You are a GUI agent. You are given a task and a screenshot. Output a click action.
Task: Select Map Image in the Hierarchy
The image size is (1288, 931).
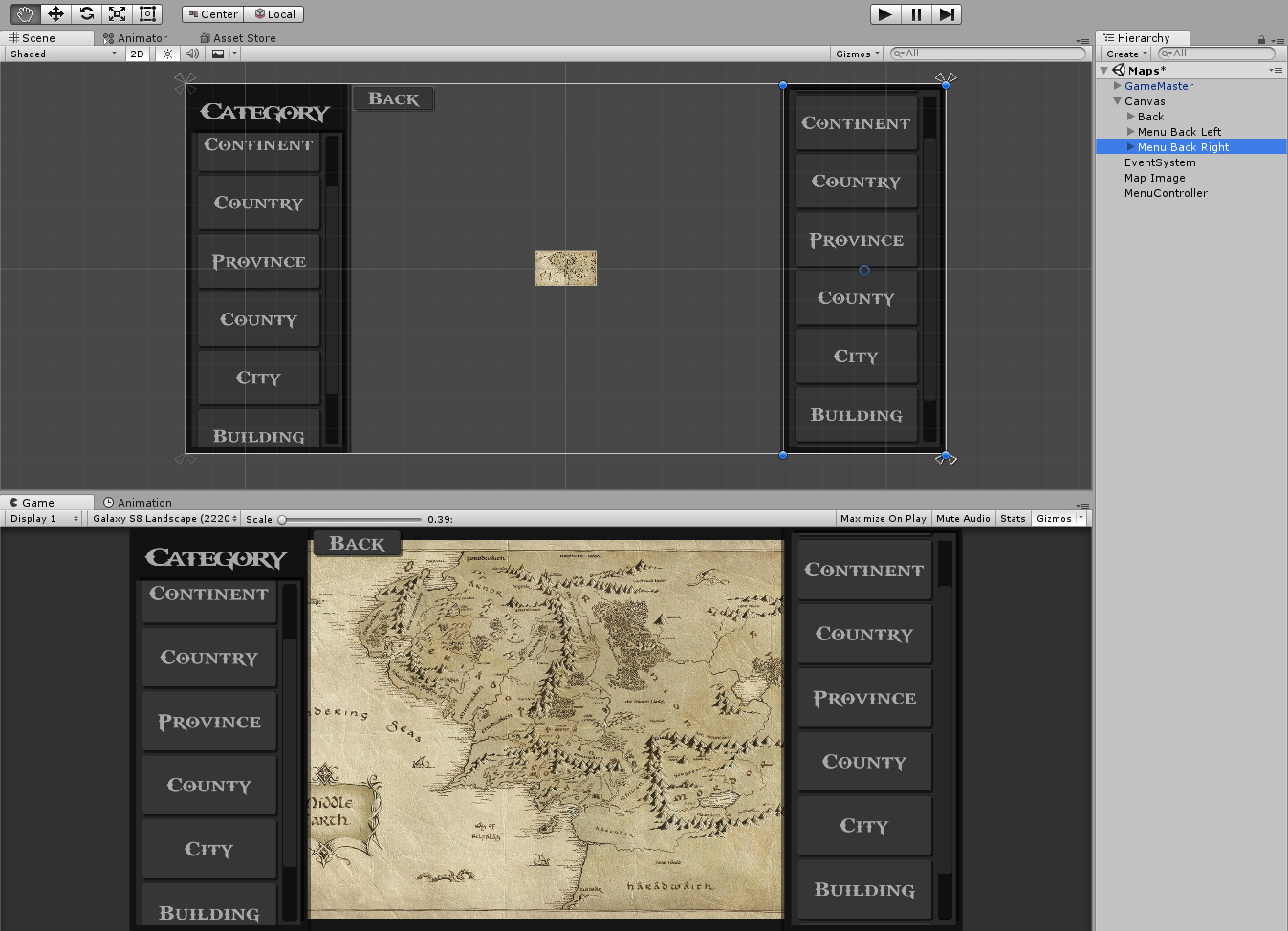[x=1154, y=178]
